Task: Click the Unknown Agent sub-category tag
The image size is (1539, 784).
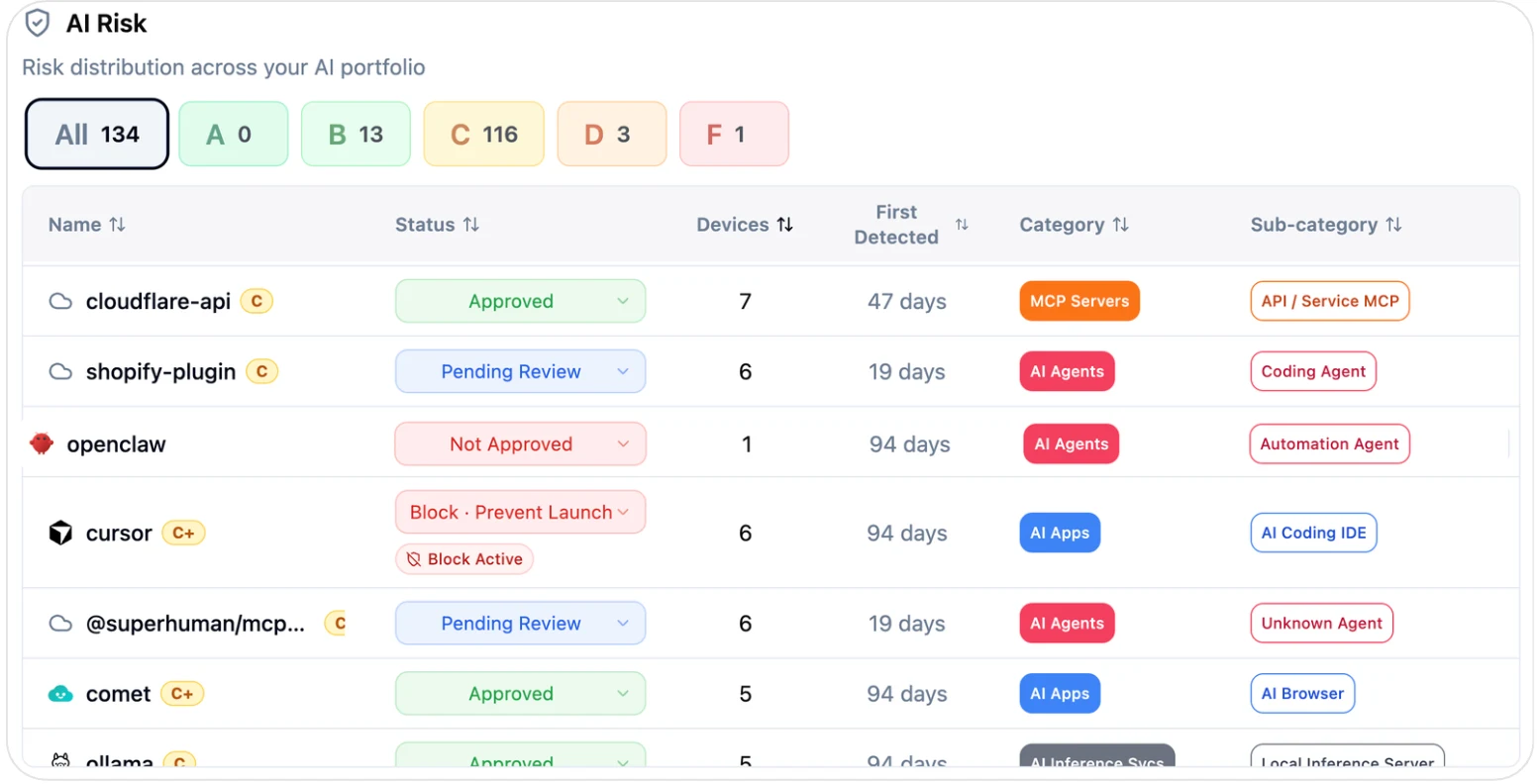Action: pyautogui.click(x=1321, y=624)
